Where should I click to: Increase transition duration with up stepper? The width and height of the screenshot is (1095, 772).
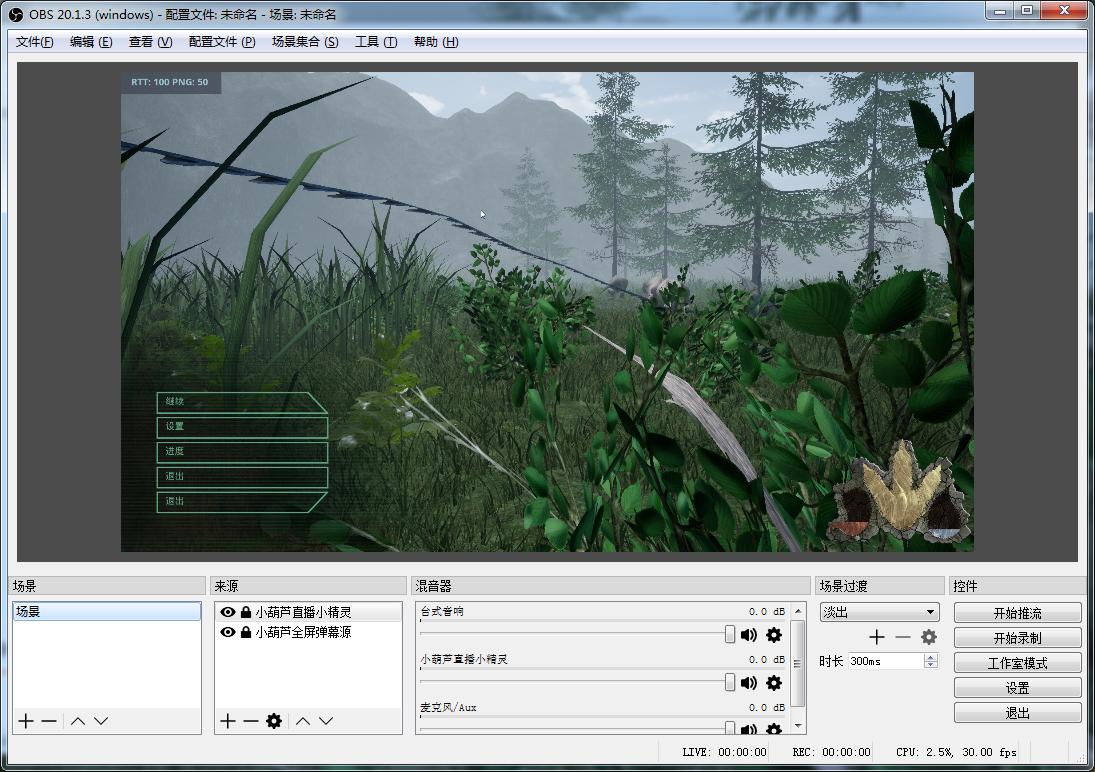(x=931, y=657)
